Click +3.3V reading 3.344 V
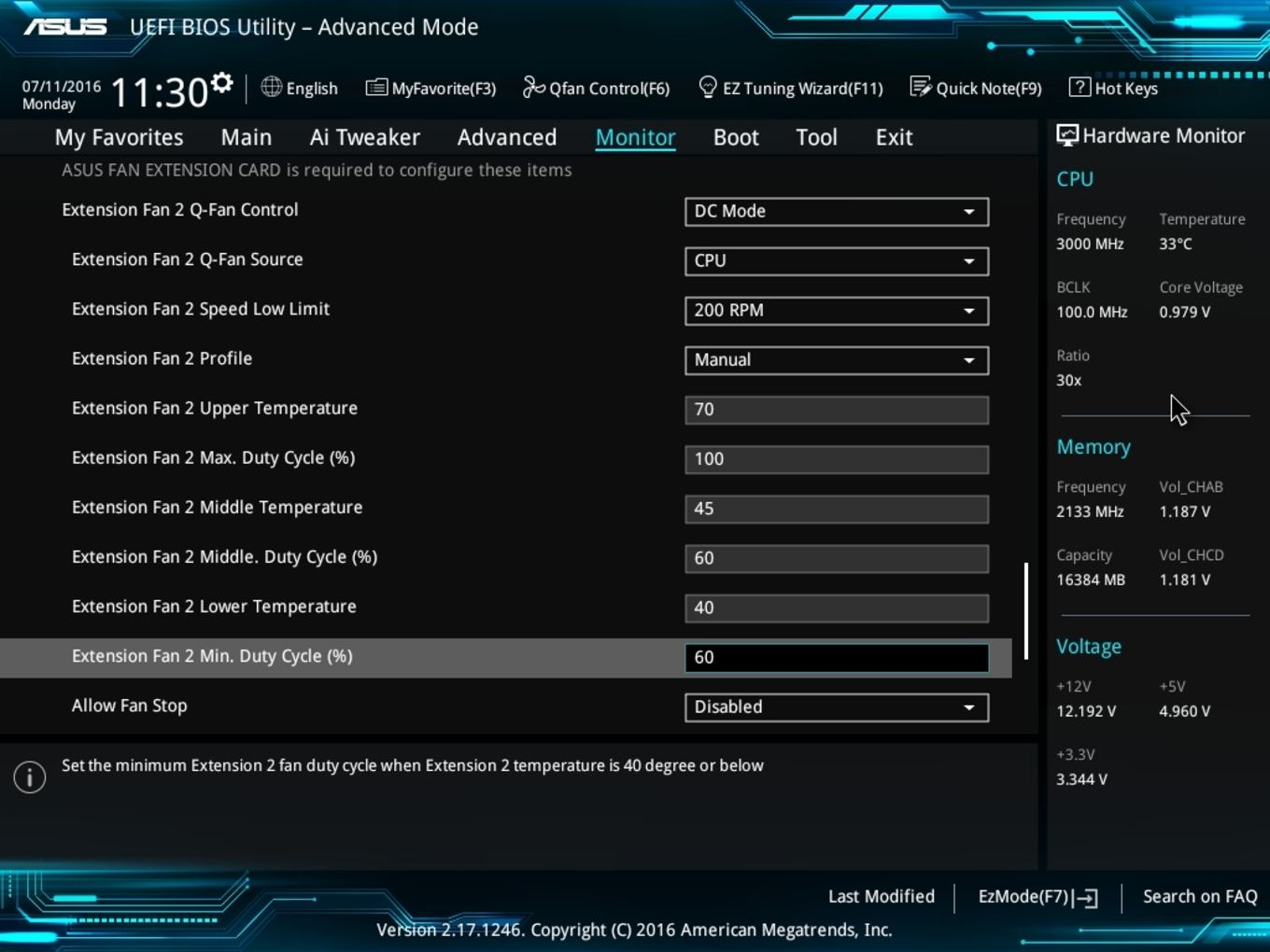The height and width of the screenshot is (952, 1270). point(1081,779)
